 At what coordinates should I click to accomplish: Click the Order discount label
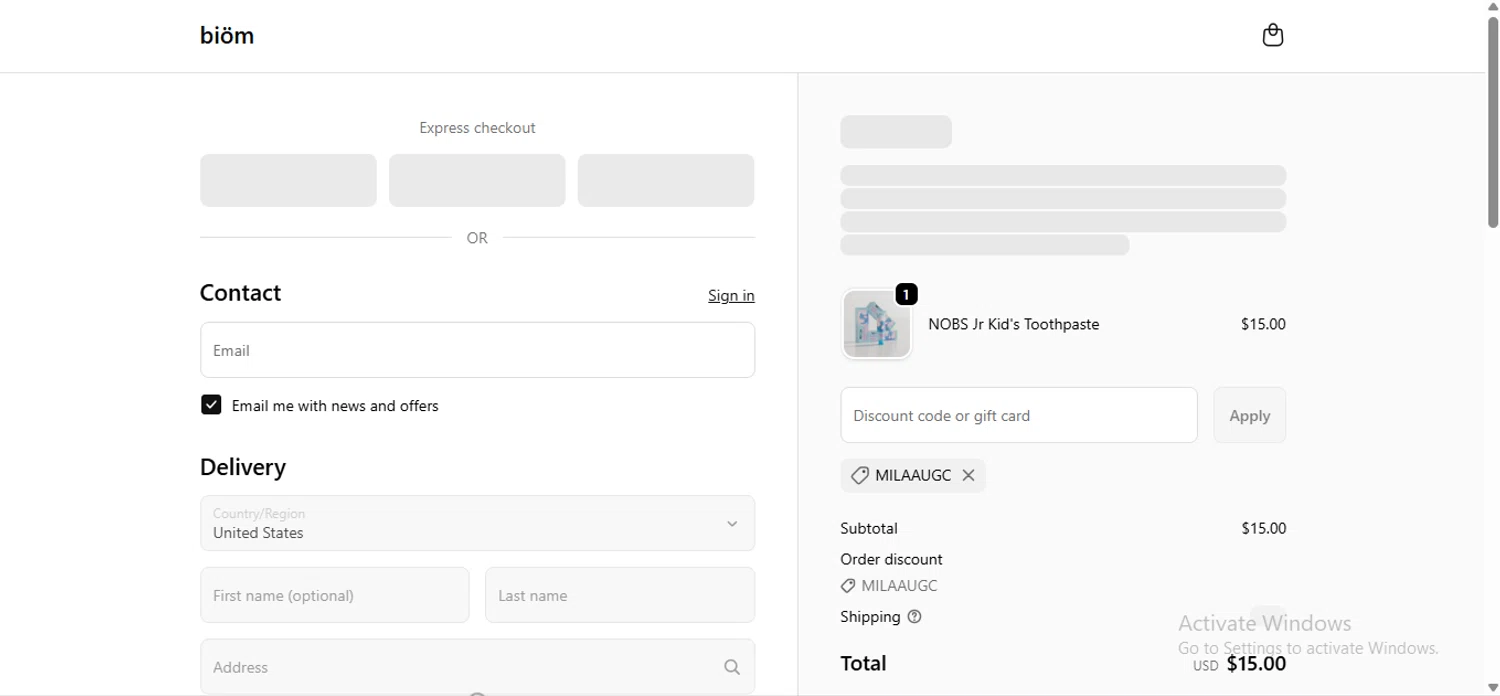click(x=891, y=559)
